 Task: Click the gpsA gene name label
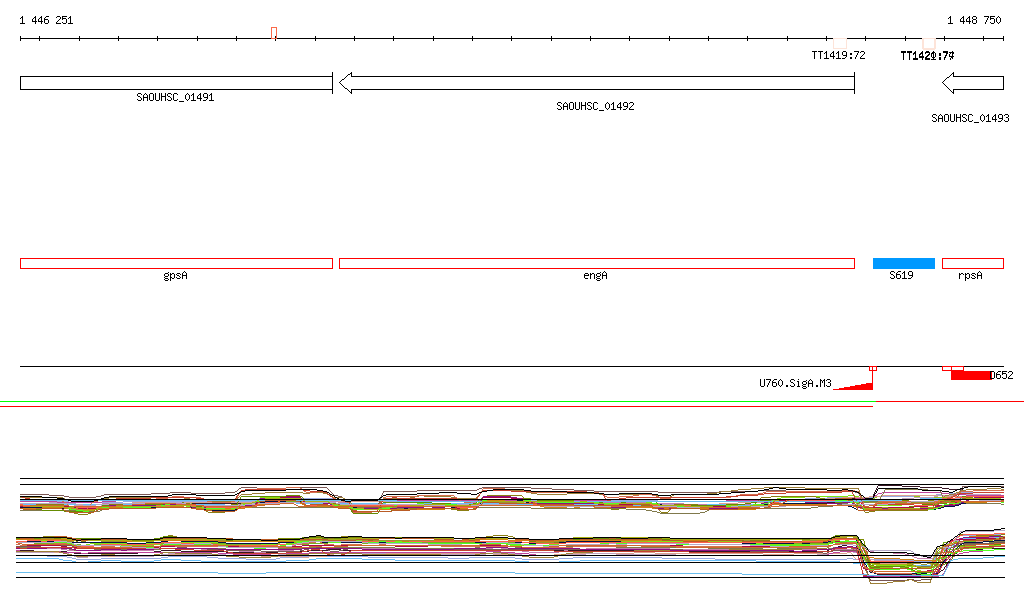(x=175, y=275)
